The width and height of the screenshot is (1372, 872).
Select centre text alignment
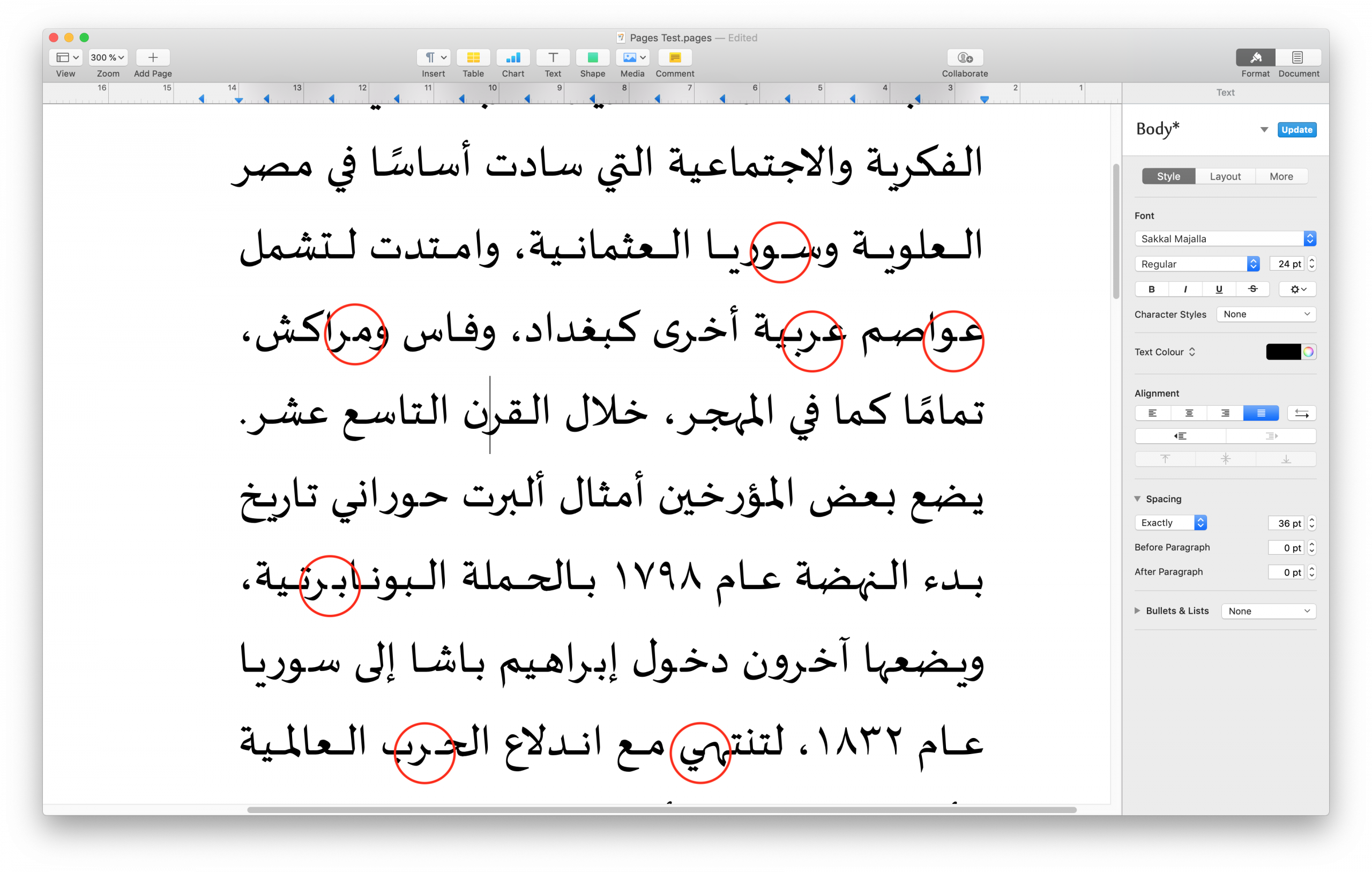pyautogui.click(x=1189, y=413)
